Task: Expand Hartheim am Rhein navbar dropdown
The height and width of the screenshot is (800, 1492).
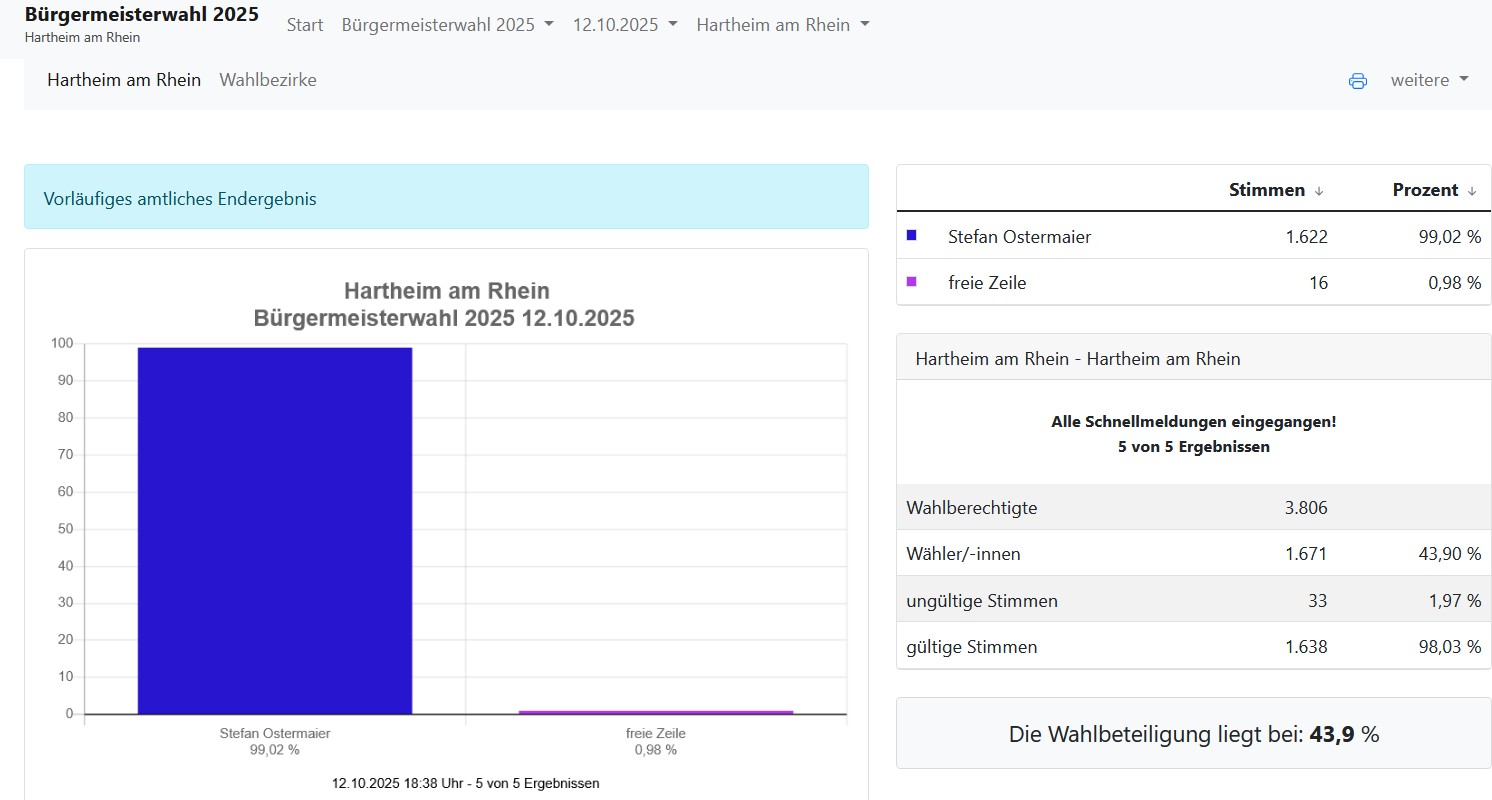Action: (x=782, y=25)
